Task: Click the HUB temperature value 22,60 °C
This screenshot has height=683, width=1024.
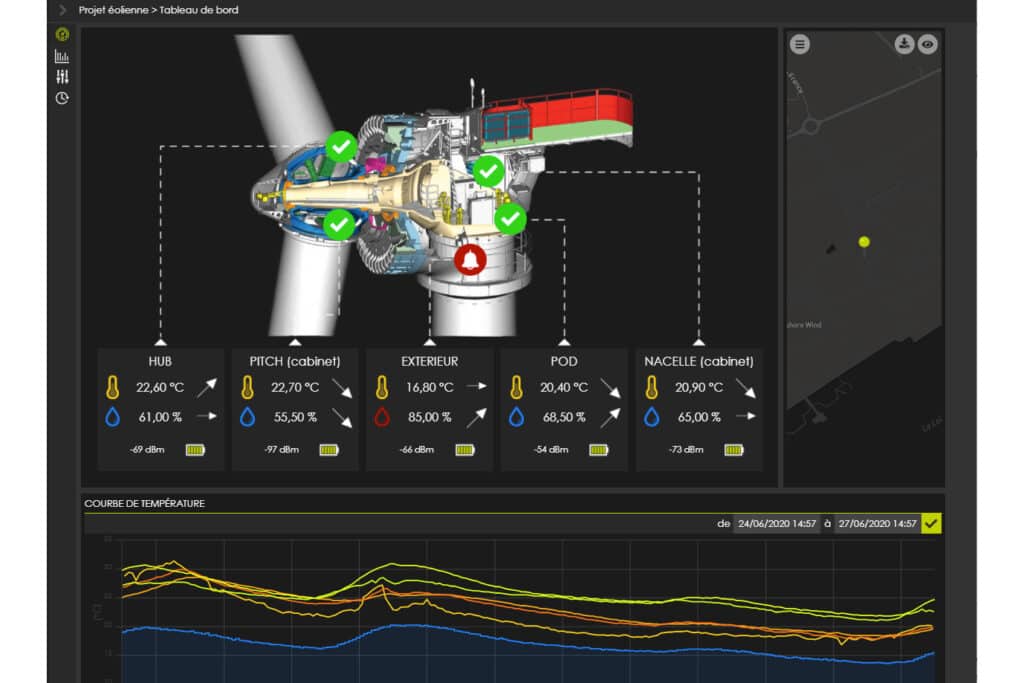Action: [160, 387]
